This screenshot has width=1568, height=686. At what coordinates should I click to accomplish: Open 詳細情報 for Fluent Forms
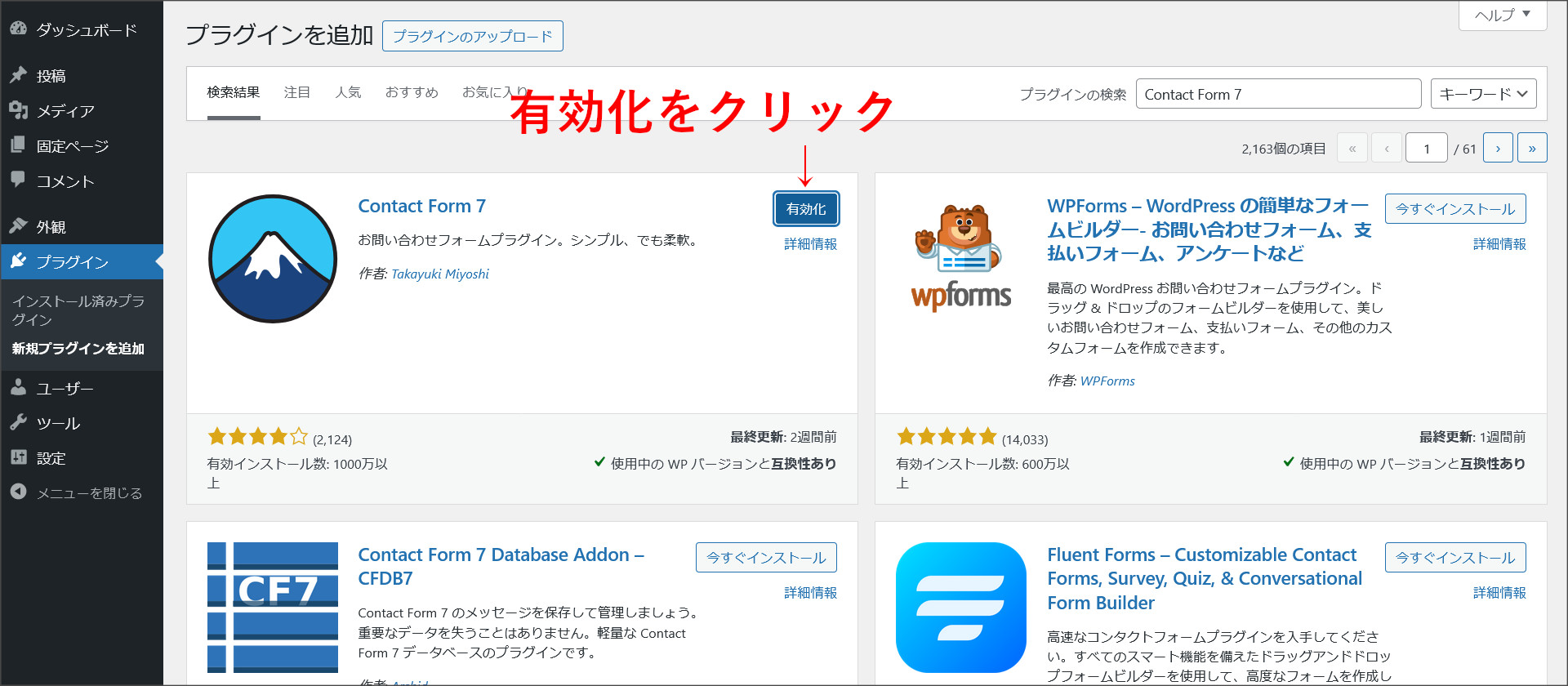pos(1499,592)
